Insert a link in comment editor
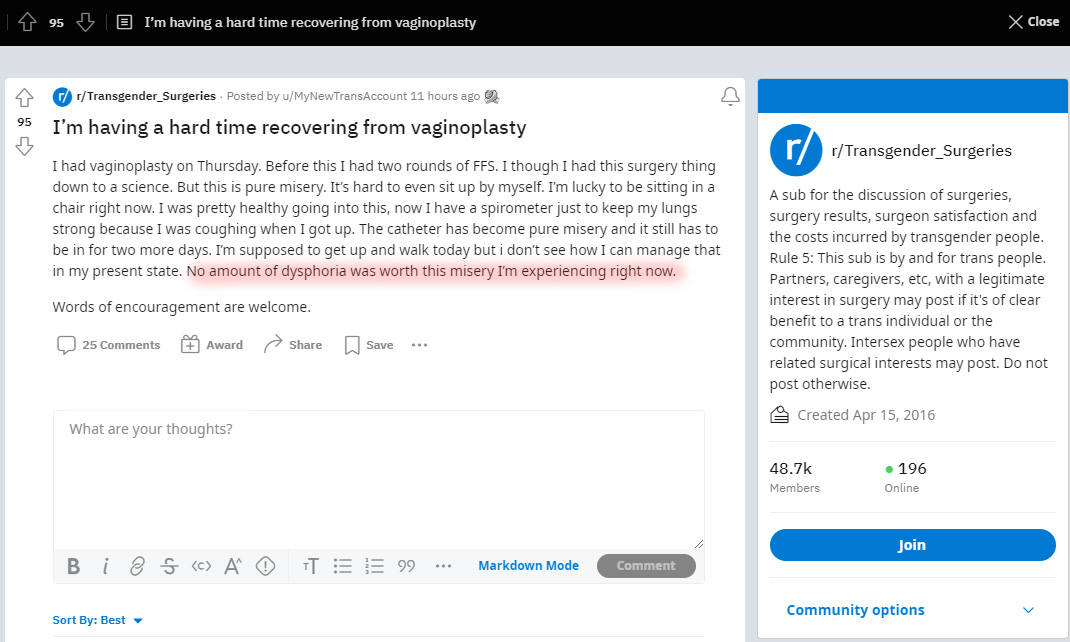 pos(137,566)
